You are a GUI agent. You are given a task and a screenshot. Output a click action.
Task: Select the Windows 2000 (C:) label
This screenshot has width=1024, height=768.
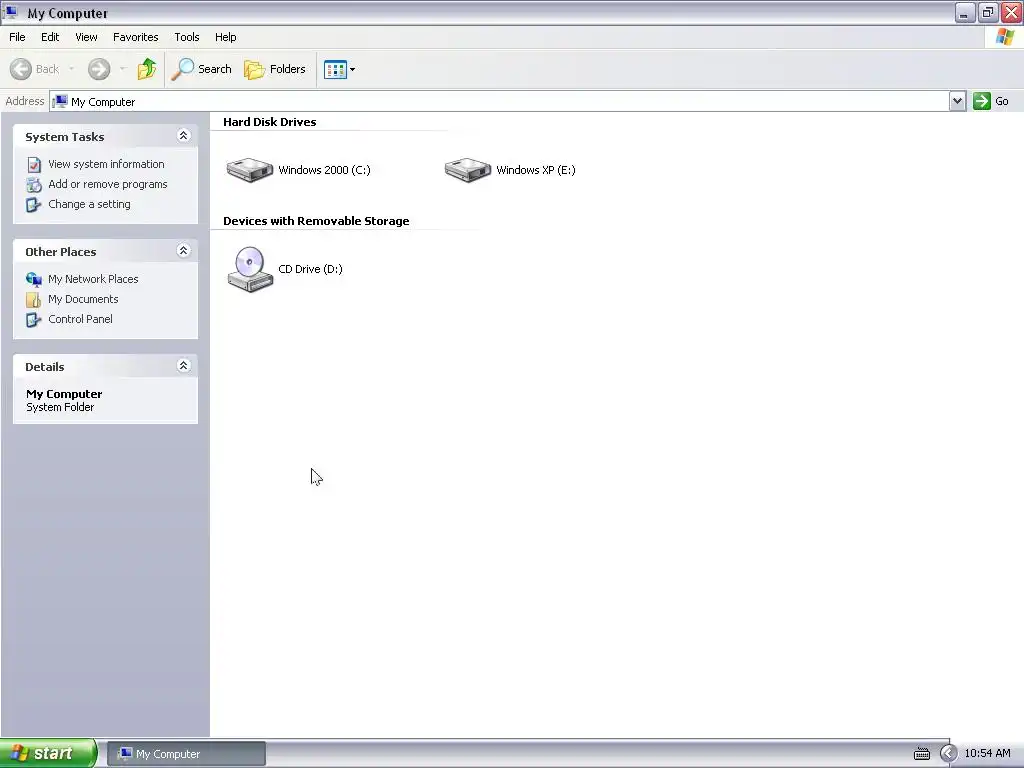[x=325, y=170]
